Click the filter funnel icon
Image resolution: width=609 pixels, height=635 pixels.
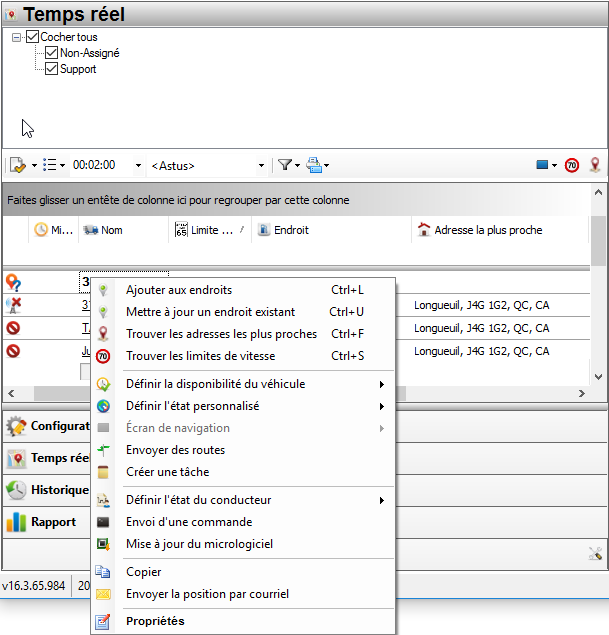[x=284, y=165]
